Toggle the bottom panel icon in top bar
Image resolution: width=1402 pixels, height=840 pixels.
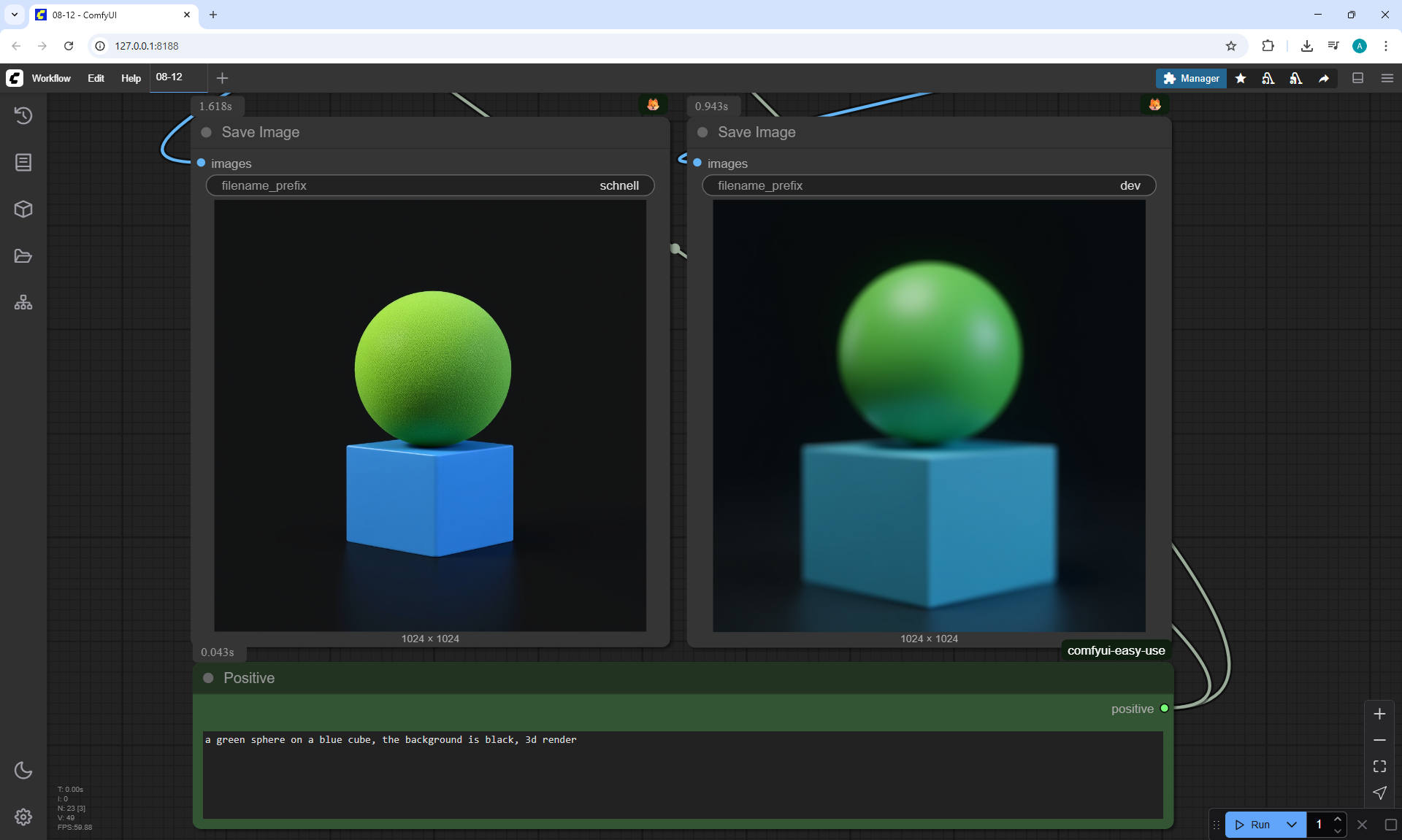pyautogui.click(x=1357, y=78)
